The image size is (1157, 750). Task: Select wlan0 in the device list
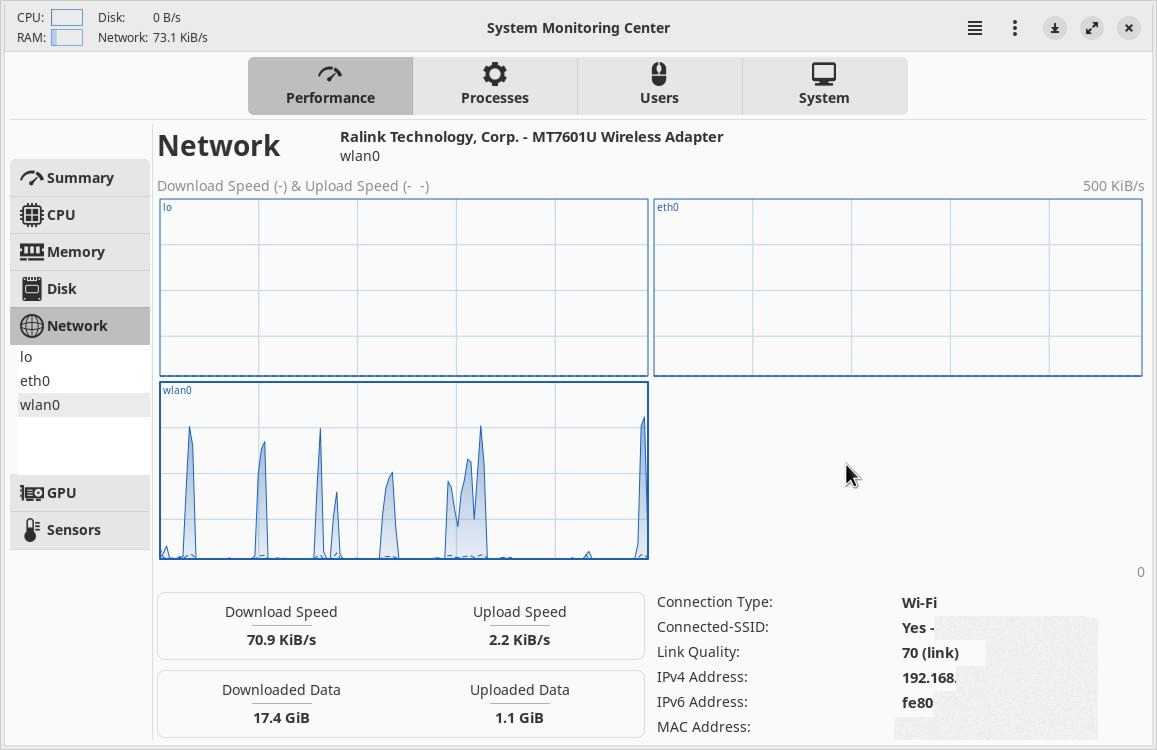tap(40, 405)
